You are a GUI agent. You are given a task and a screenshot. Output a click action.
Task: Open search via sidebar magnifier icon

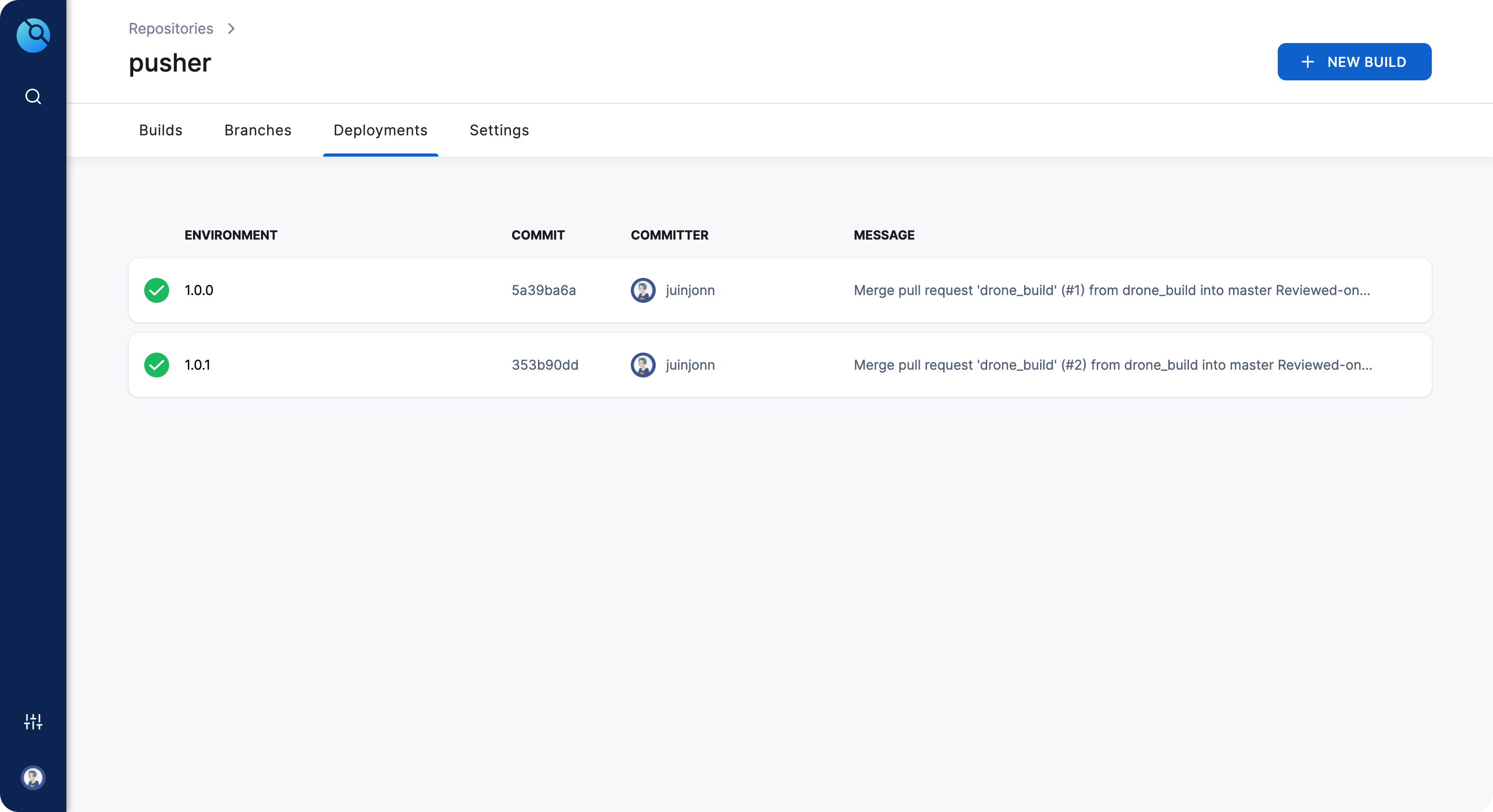tap(33, 96)
